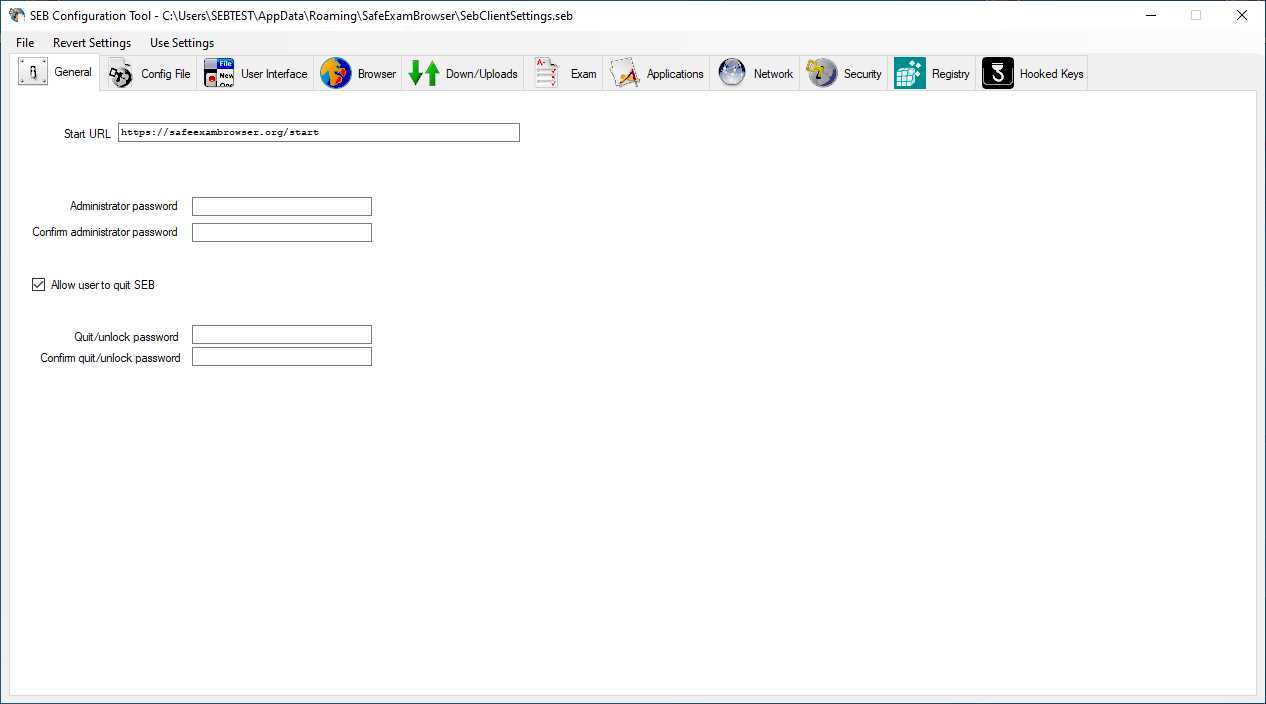Viewport: 1266px width, 704px height.
Task: Click the Allow user to quit SEB label
Action: click(103, 285)
